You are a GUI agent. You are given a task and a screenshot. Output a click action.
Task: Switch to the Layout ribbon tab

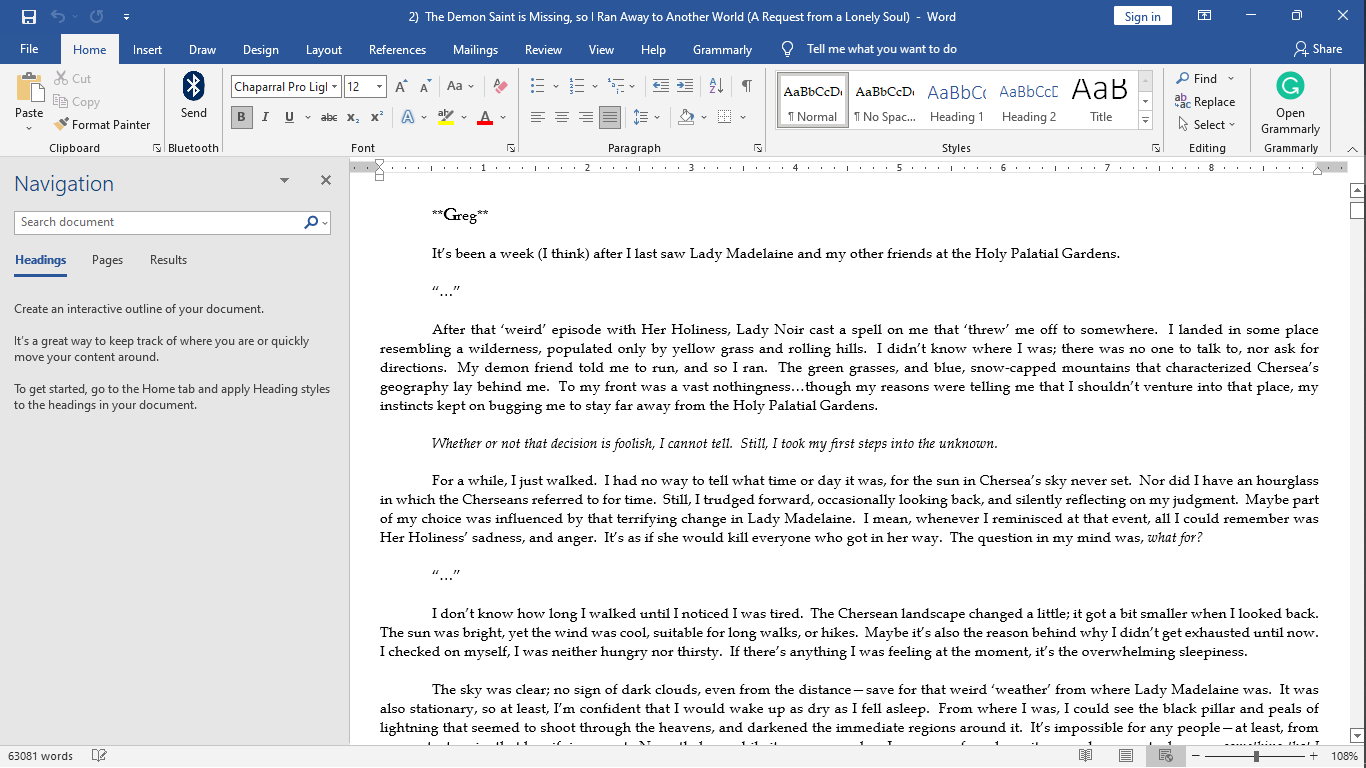click(x=323, y=50)
